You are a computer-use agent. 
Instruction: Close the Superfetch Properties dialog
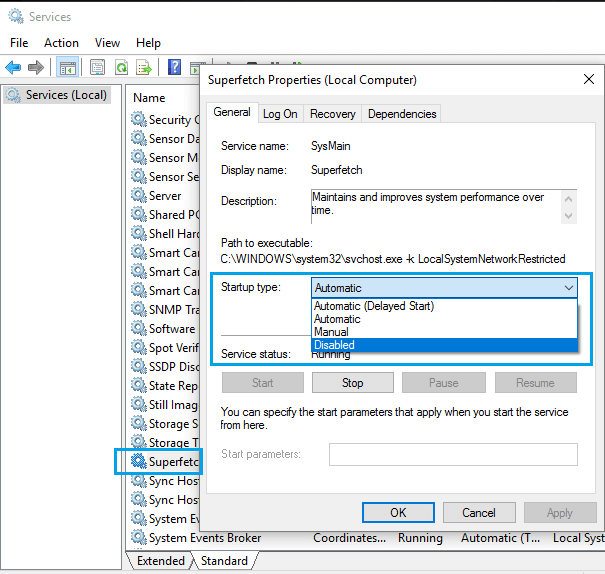click(x=589, y=79)
